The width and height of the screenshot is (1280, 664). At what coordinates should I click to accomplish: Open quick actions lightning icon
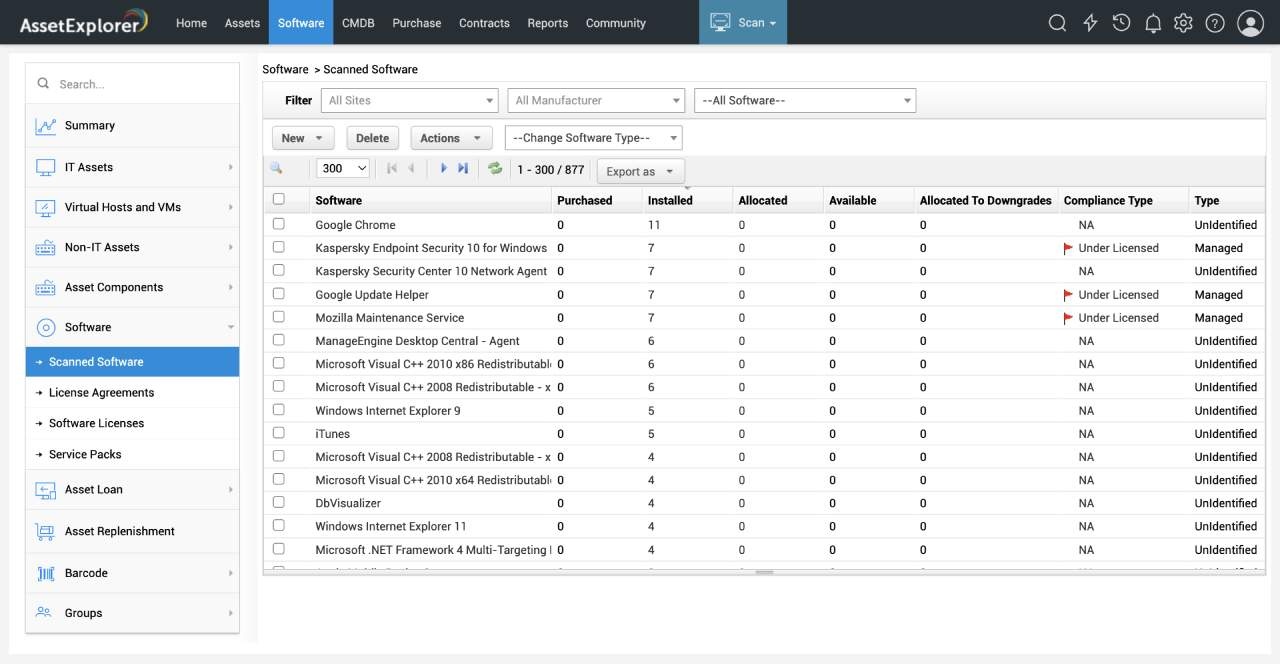point(1090,23)
